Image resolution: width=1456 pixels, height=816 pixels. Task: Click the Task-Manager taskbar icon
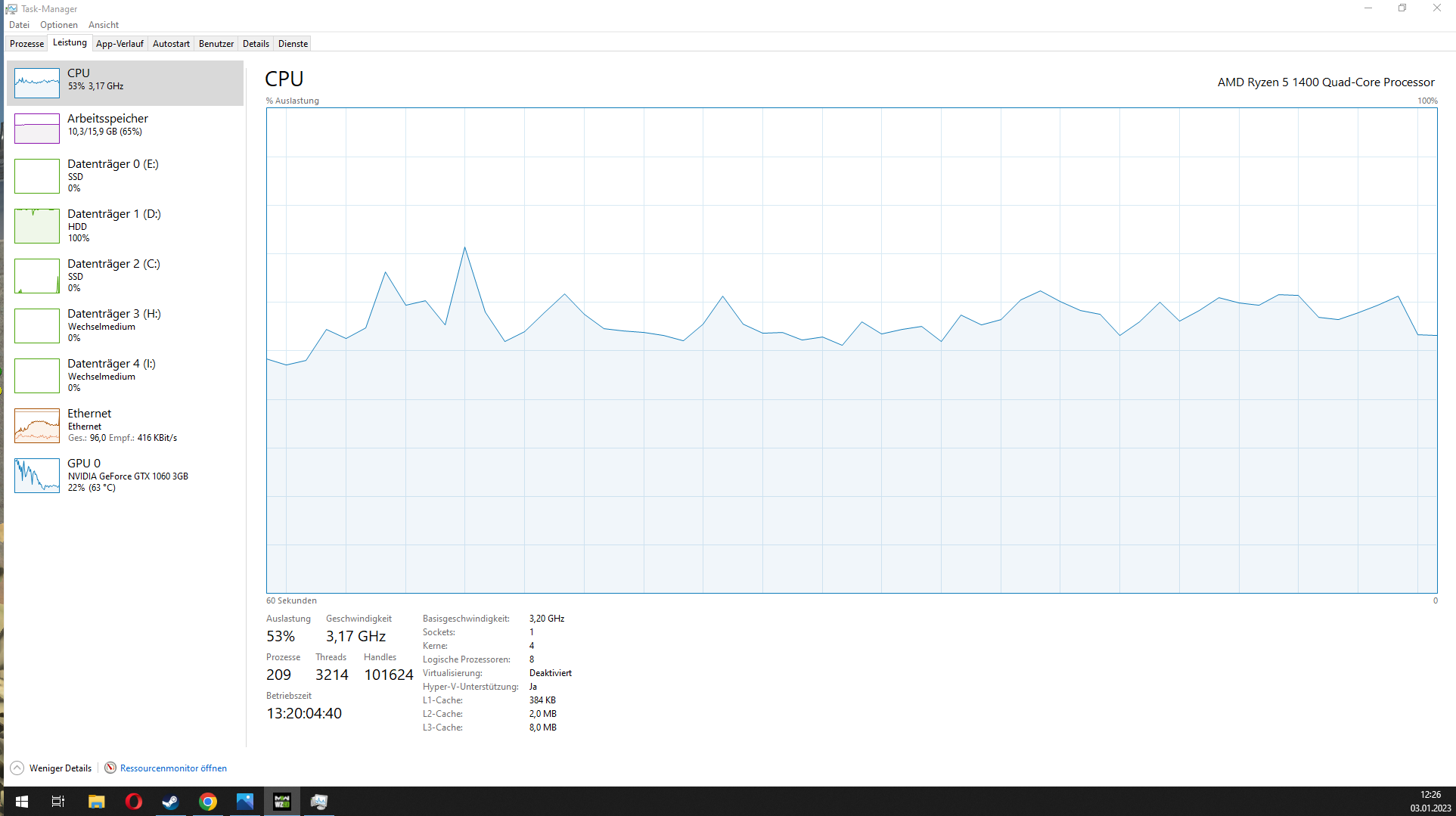(319, 802)
